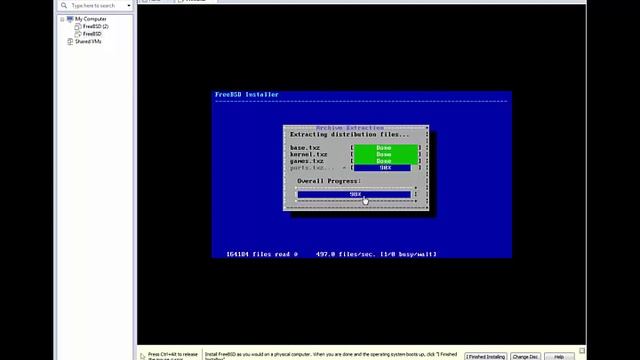Screen dimensions: 640x360
Task: Select My Computer in the library
Action: tap(91, 19)
